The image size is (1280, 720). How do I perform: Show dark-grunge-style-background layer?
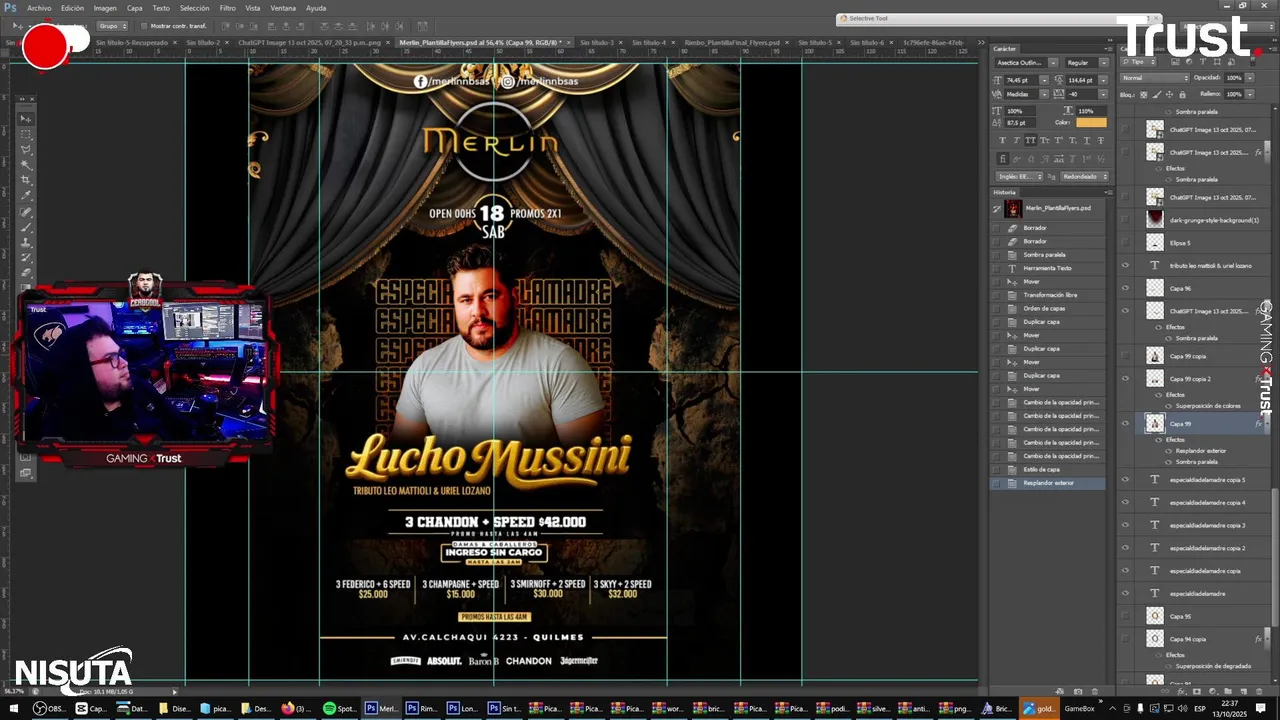coord(1125,220)
